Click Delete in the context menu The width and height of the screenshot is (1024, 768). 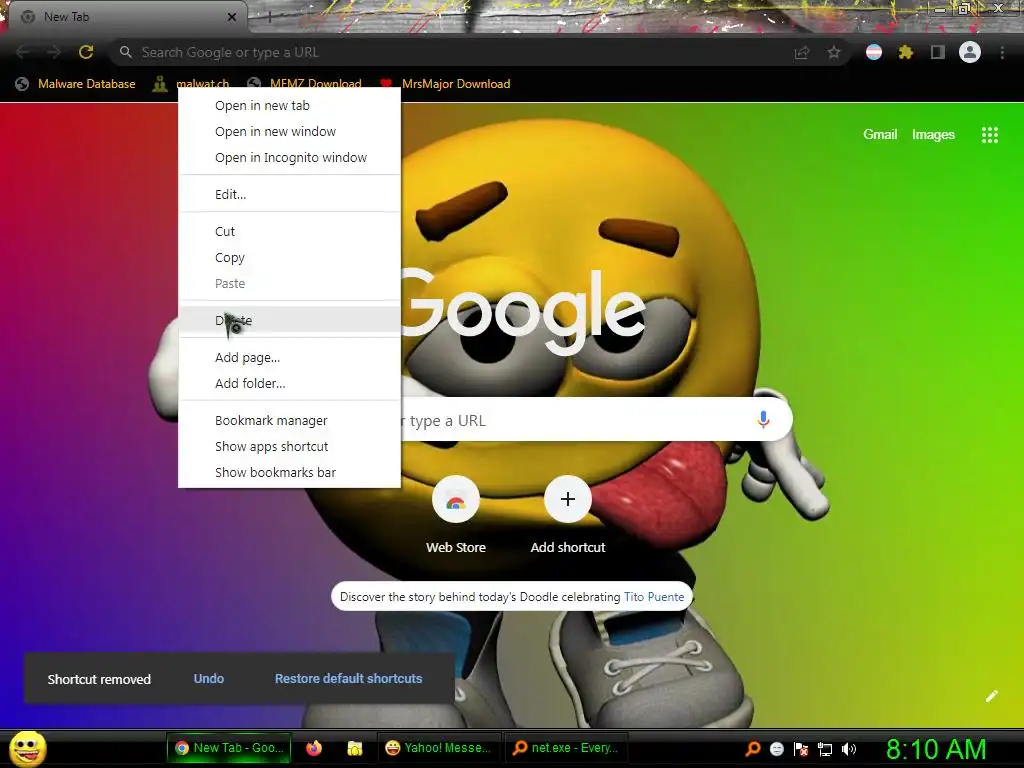[289, 321]
